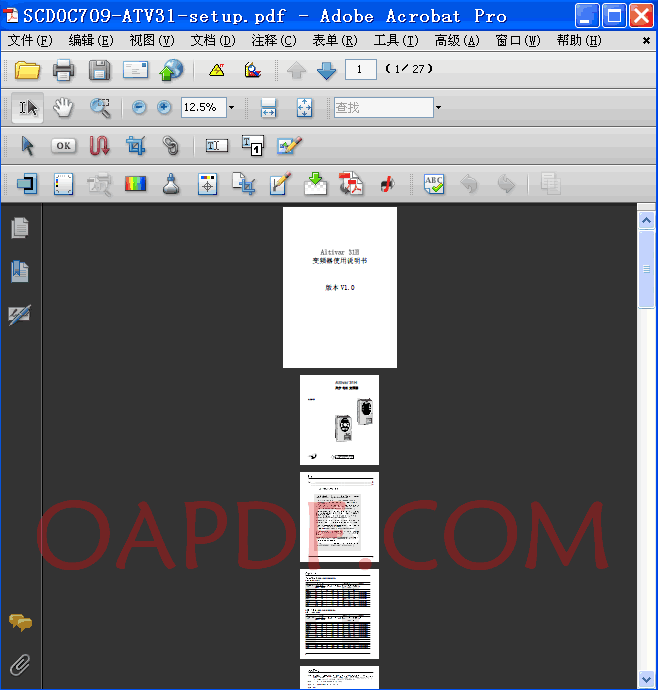Expand the find options dropdown arrow
The image size is (658, 690).
438,107
